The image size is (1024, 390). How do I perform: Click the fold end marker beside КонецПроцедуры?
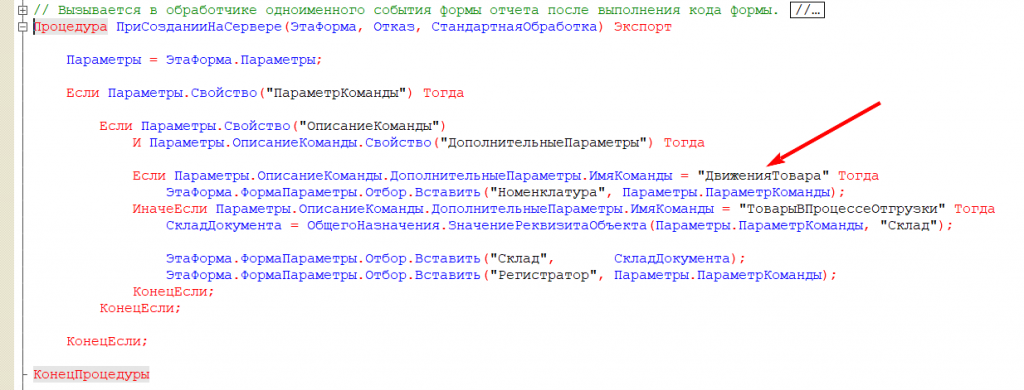pos(24,375)
